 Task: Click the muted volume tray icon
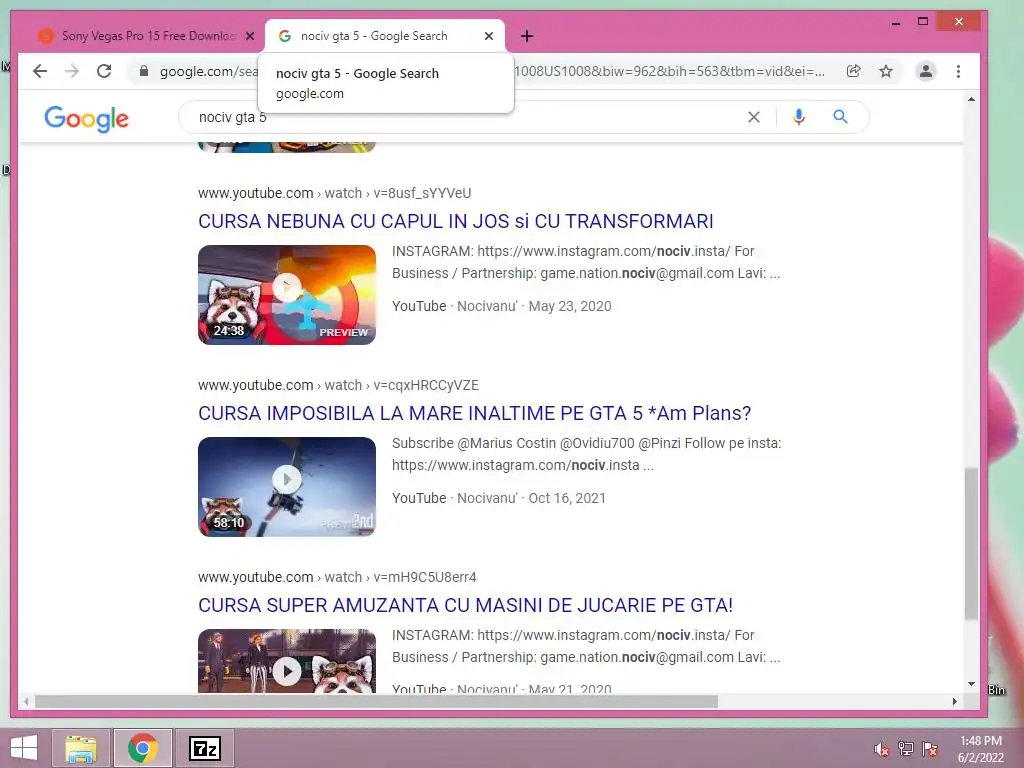[881, 749]
